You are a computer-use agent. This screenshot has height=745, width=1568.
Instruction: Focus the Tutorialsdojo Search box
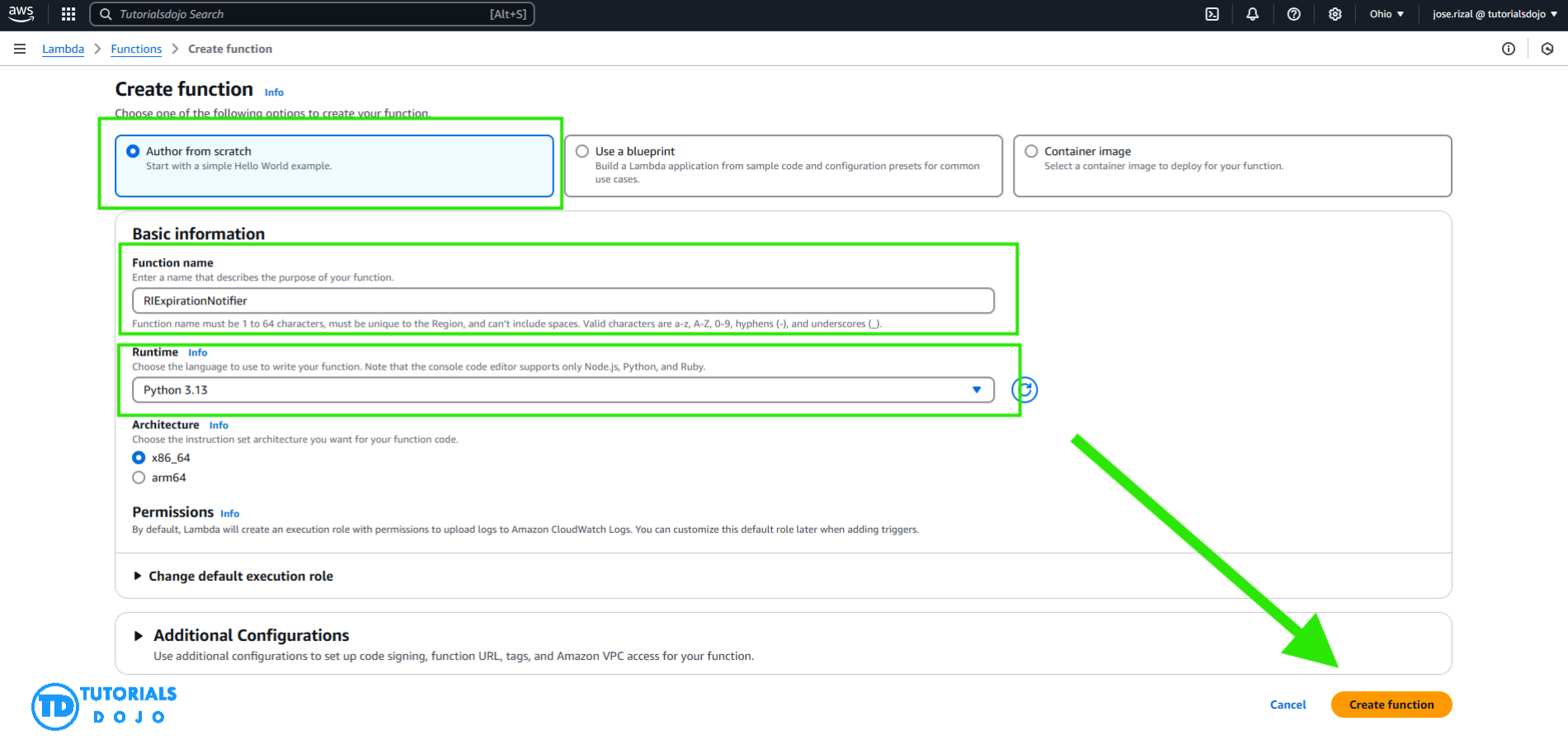(x=312, y=14)
